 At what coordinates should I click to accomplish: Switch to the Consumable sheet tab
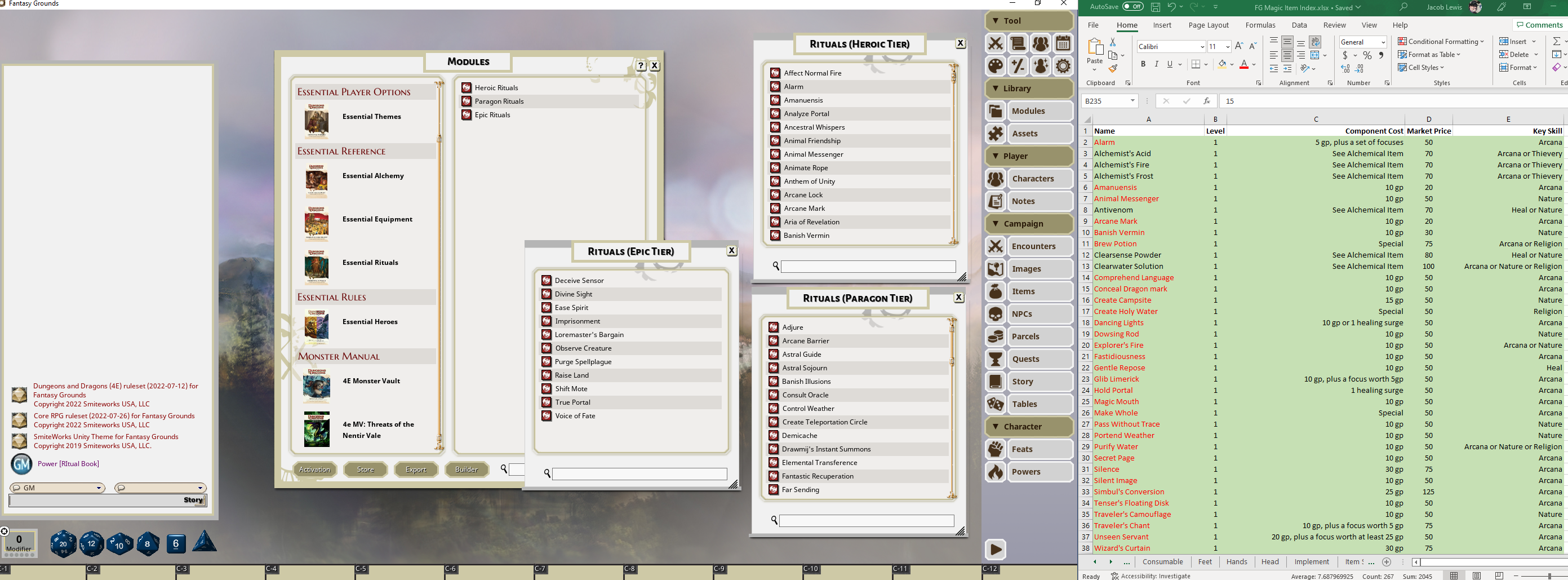1162,562
